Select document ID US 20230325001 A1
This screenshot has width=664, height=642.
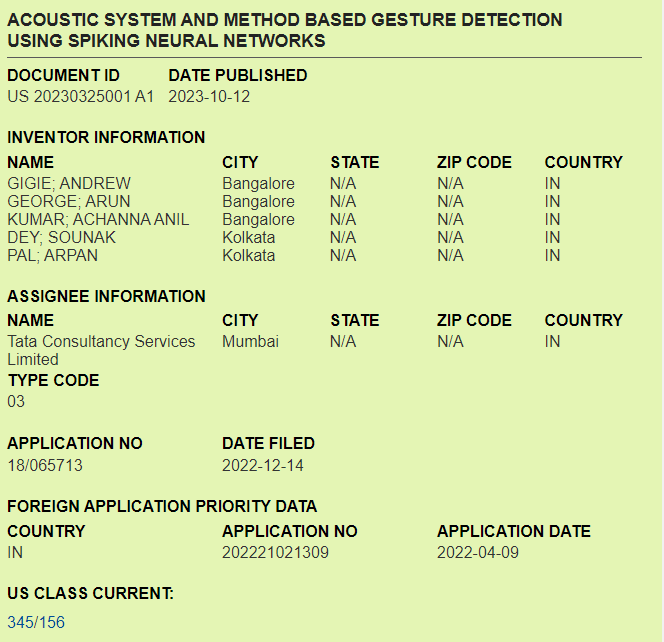[81, 97]
